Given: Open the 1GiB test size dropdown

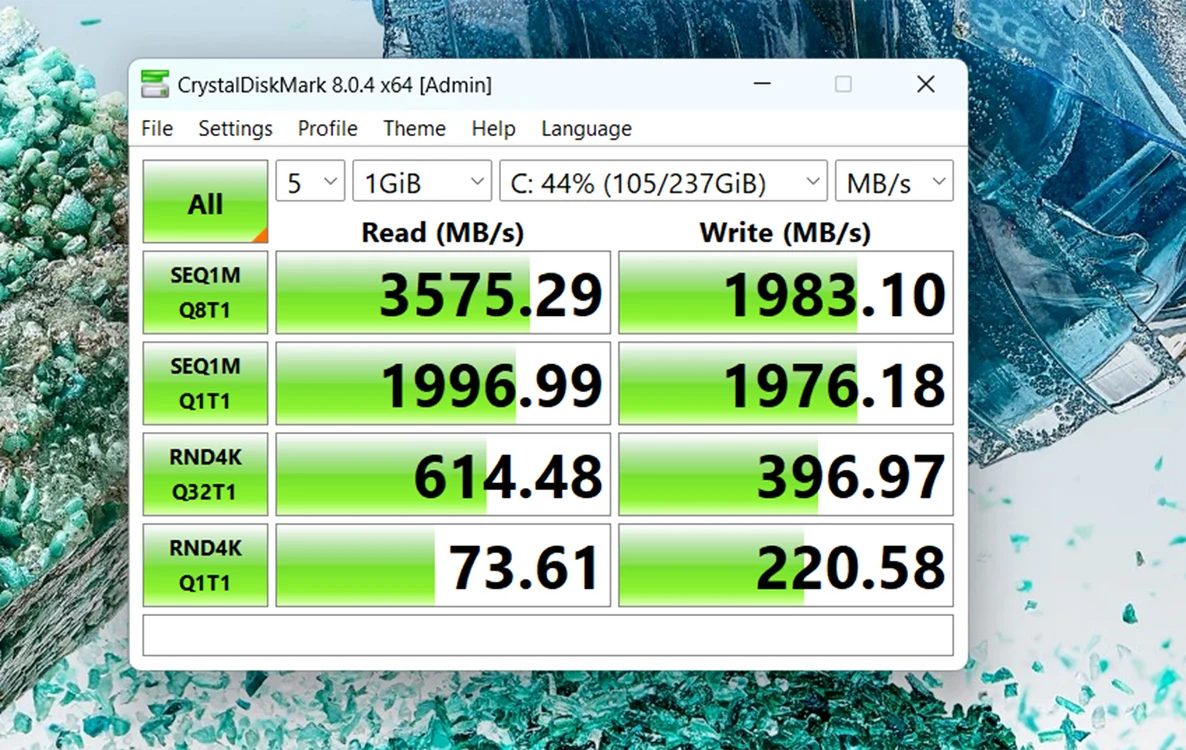Looking at the screenshot, I should pos(422,181).
